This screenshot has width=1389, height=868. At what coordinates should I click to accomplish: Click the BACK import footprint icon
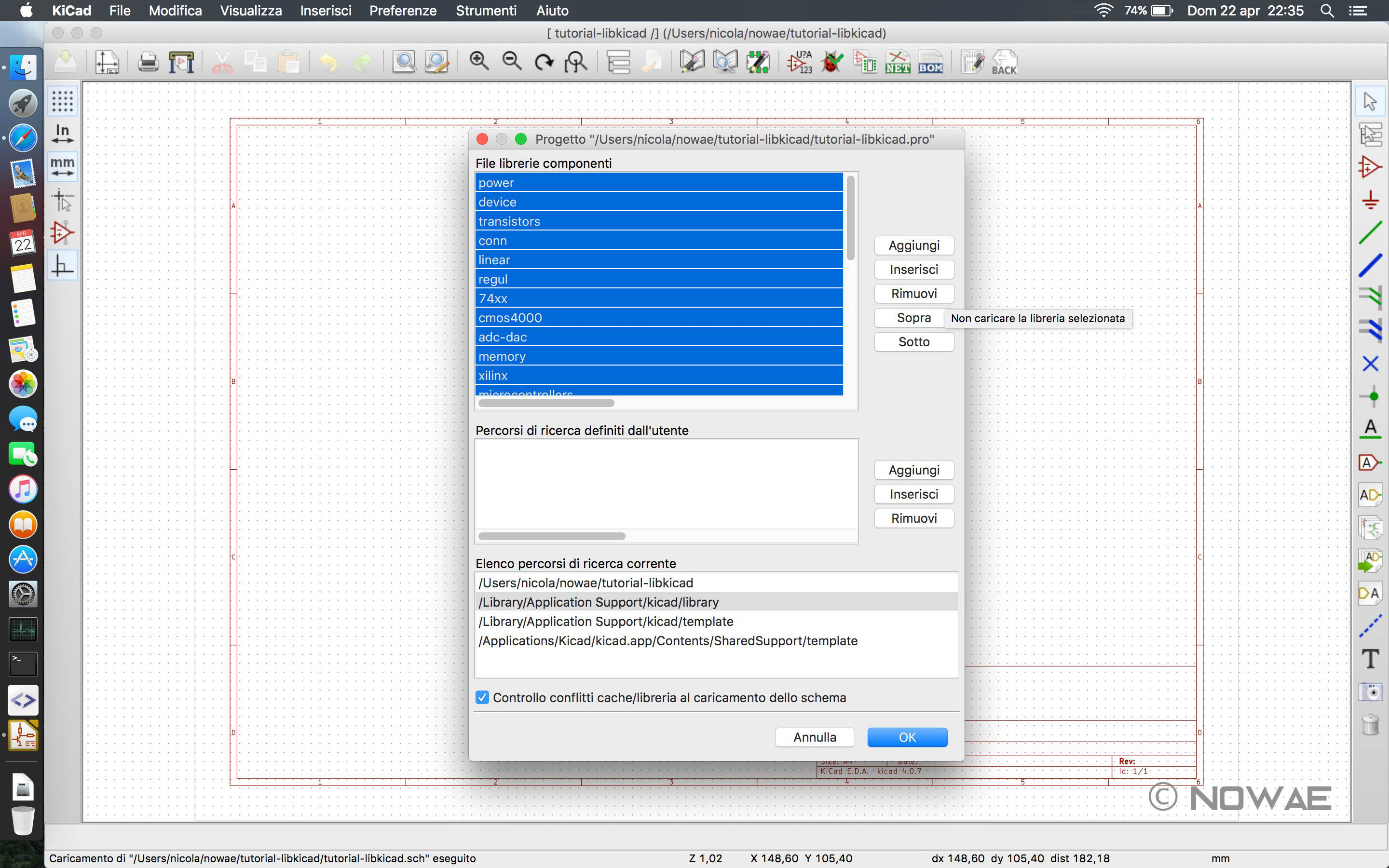point(1005,61)
